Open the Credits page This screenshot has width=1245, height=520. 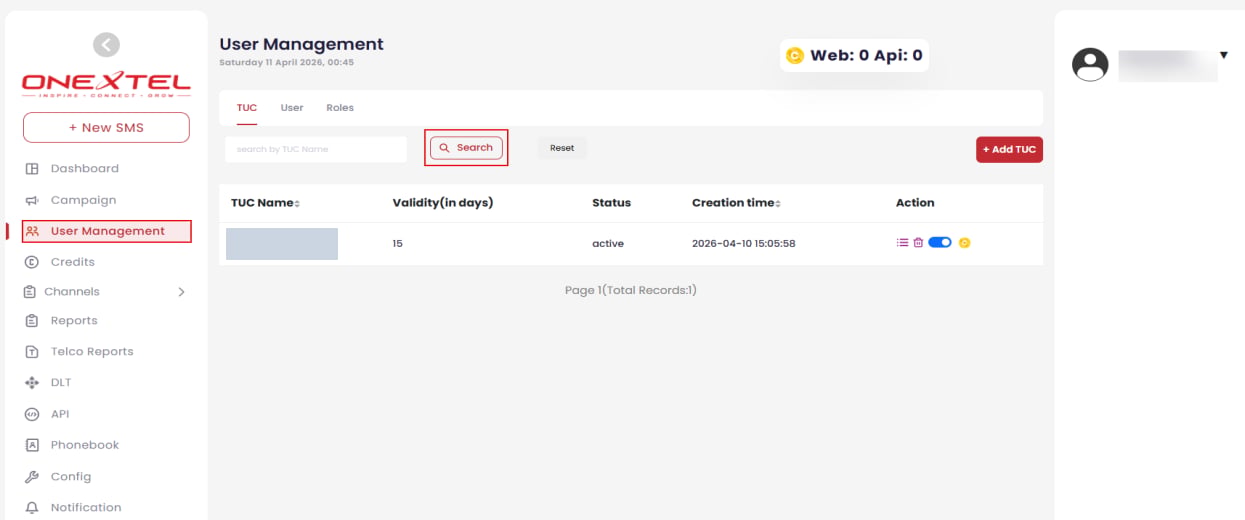[73, 262]
